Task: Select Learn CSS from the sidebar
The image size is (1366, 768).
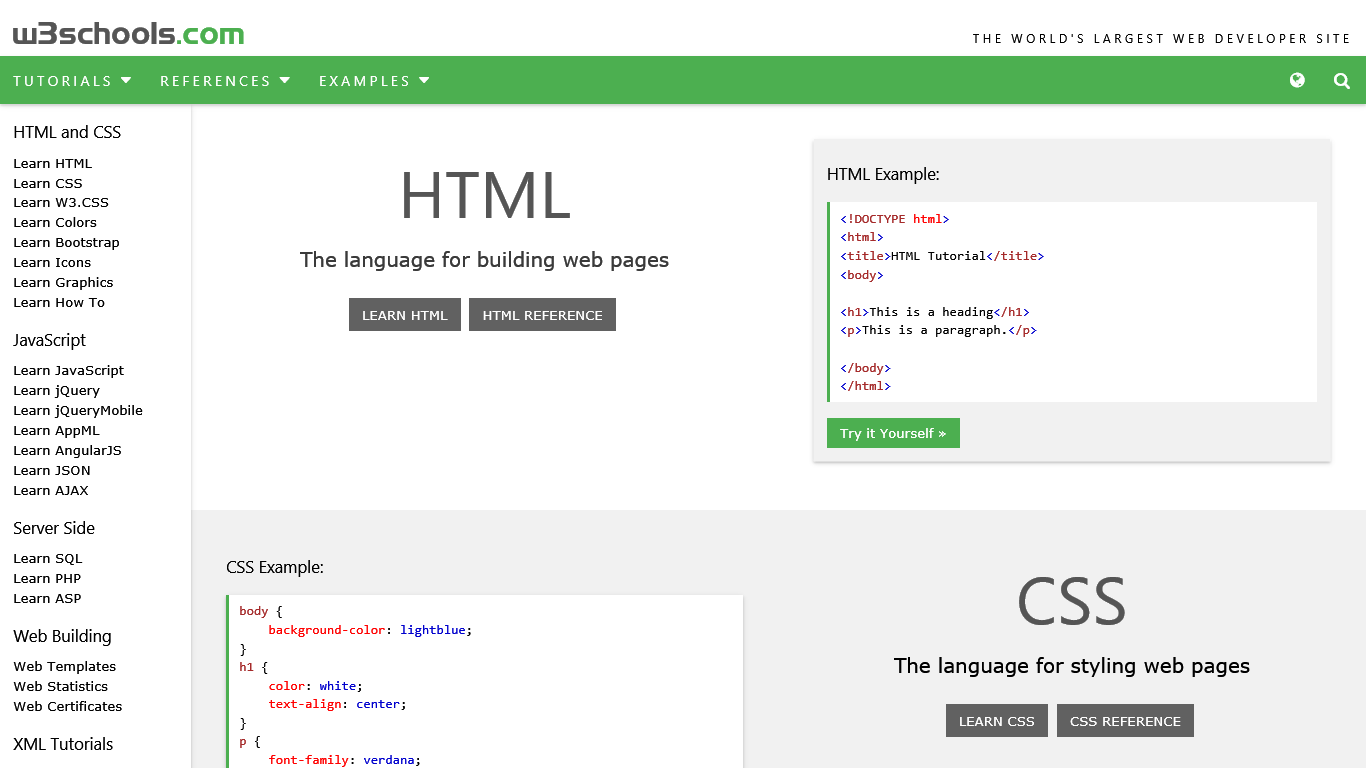Action: (x=47, y=183)
